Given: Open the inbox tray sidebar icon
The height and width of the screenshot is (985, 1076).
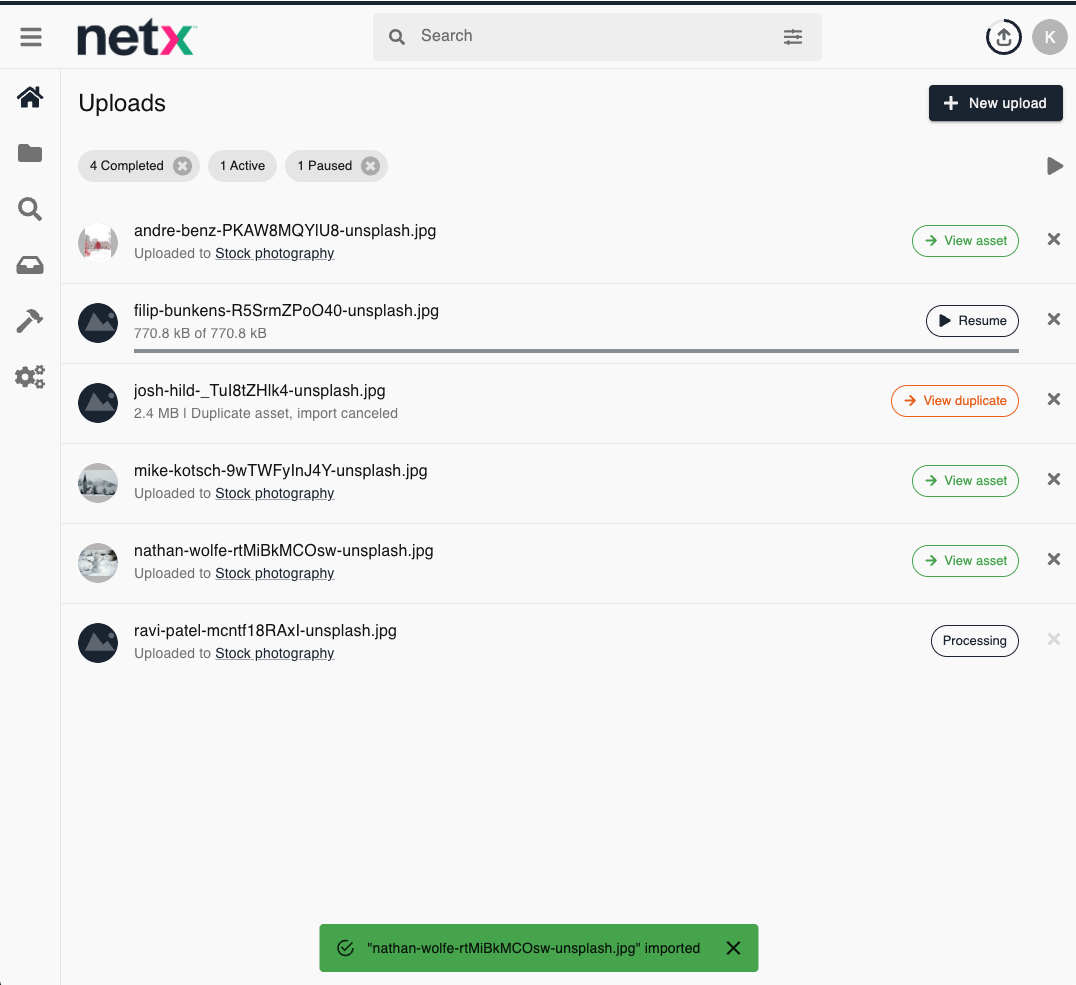Looking at the screenshot, I should tap(30, 265).
